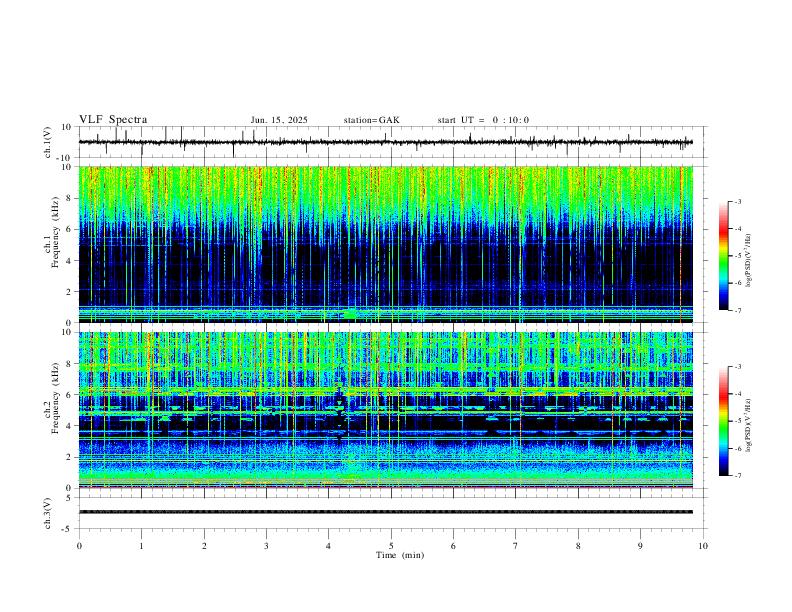Click the "station=GAK" header label
The image size is (792, 612).
coord(371,120)
